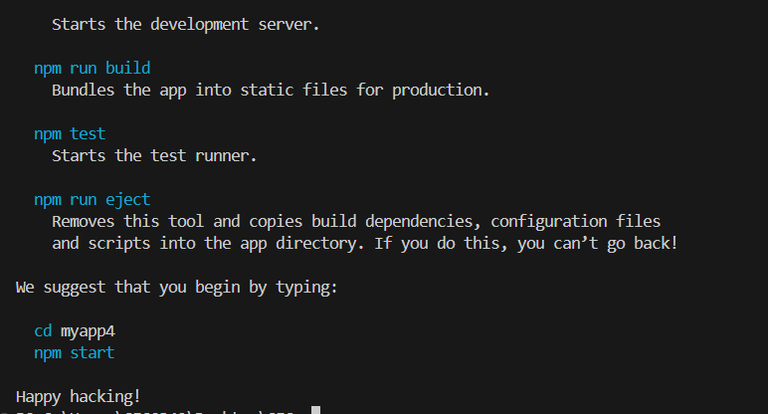Click the terminal cursor block at the prompt
This screenshot has width=768, height=414.
tap(315, 410)
